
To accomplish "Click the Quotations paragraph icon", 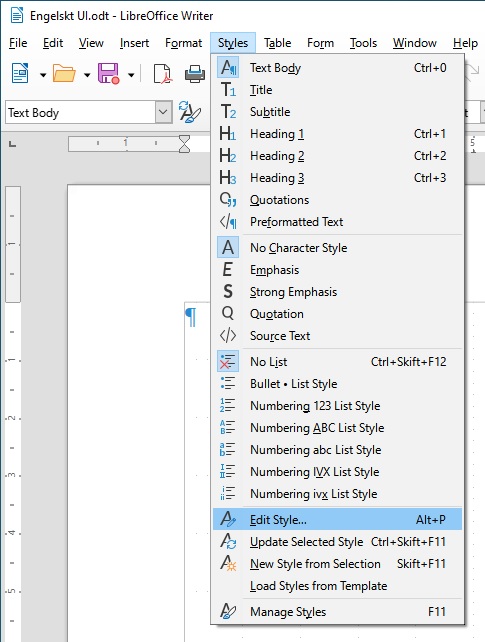I will click(228, 200).
